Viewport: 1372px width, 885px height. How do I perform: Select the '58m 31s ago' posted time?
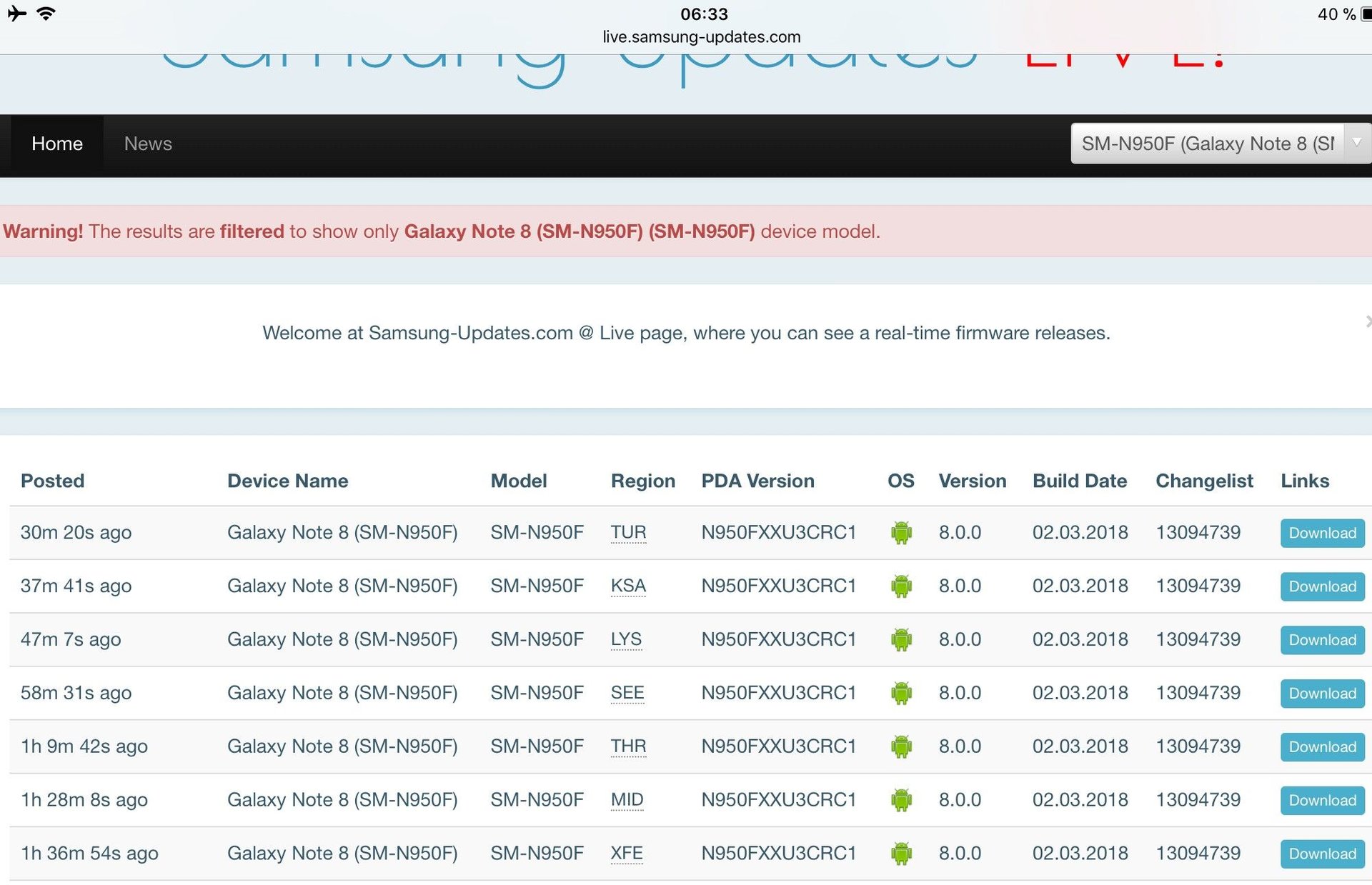click(x=76, y=693)
